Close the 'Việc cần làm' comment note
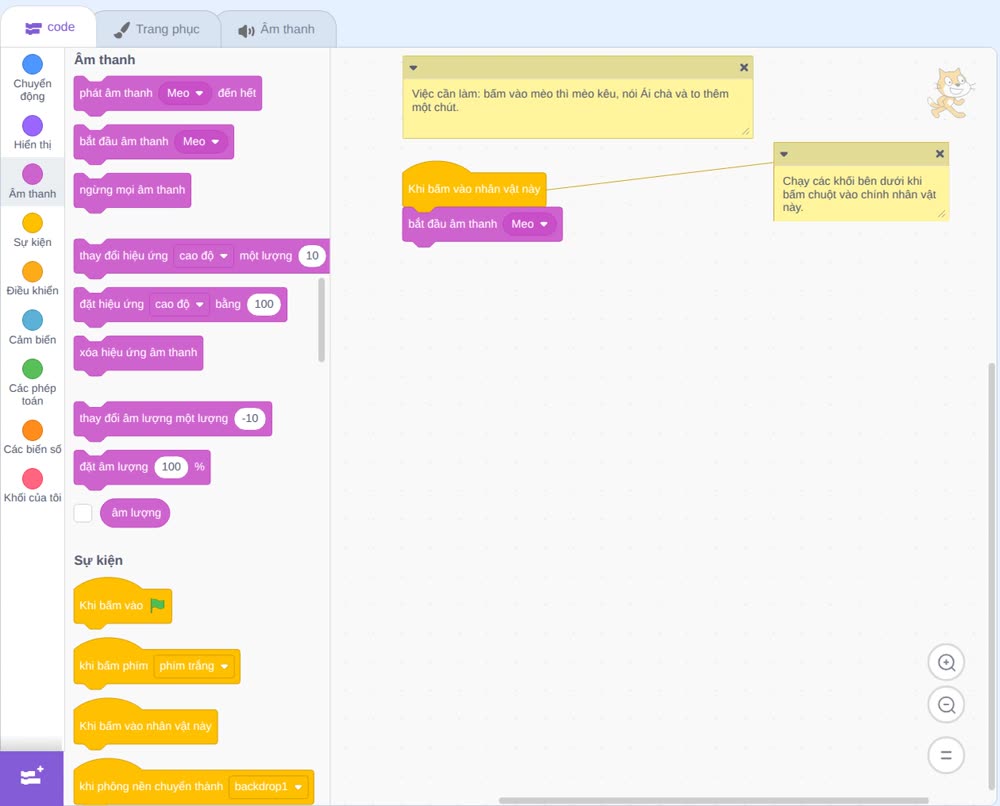The height and width of the screenshot is (806, 1000). pos(744,68)
